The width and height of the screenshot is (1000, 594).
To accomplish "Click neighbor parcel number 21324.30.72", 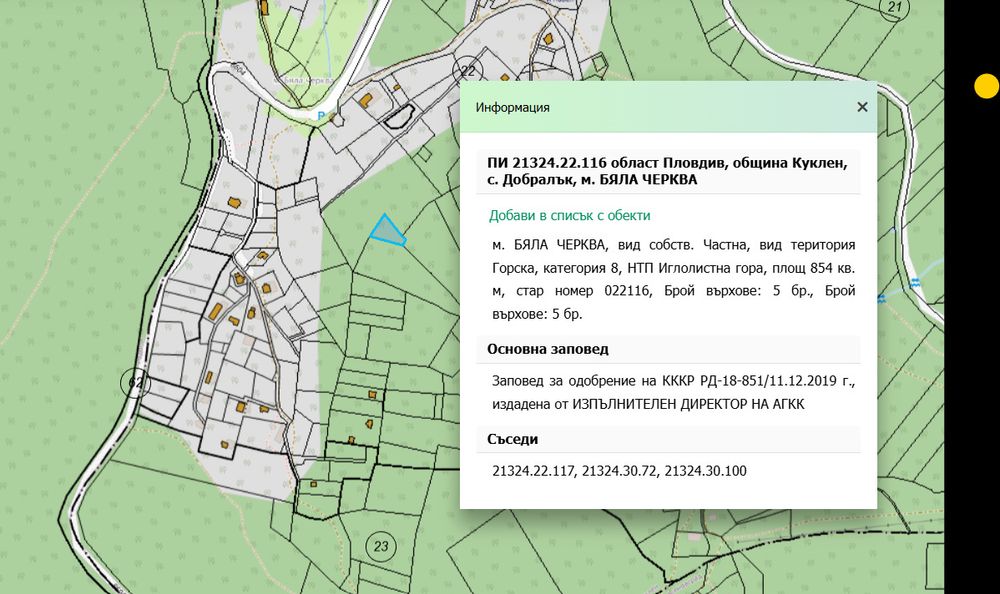I will [619, 471].
